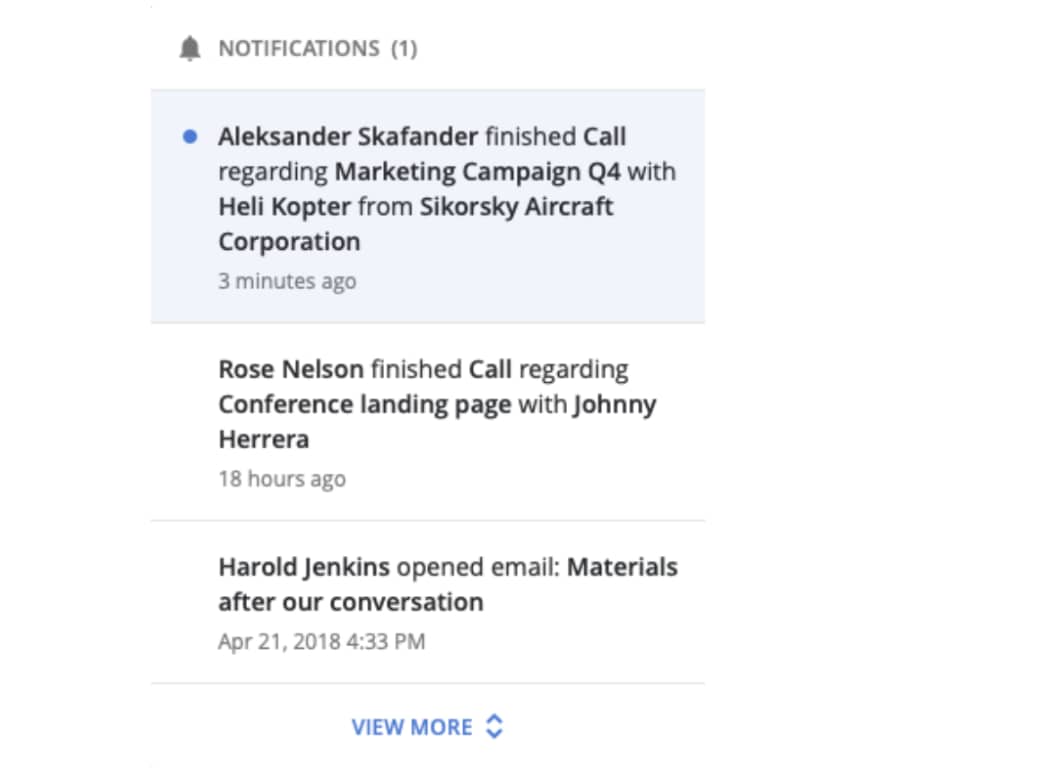Viewport: 1054px width, 780px height.
Task: Click VIEW MORE to load older notifications
Action: (413, 727)
